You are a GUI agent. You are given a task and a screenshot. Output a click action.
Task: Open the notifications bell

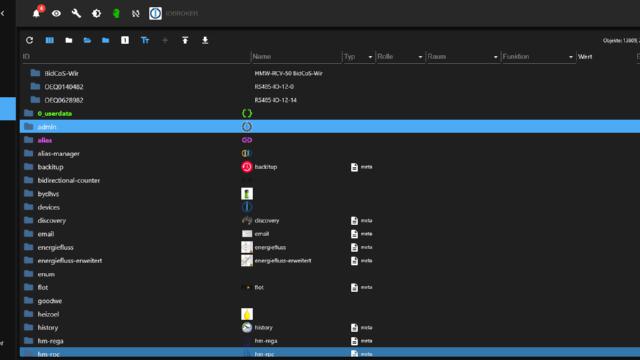pyautogui.click(x=36, y=13)
